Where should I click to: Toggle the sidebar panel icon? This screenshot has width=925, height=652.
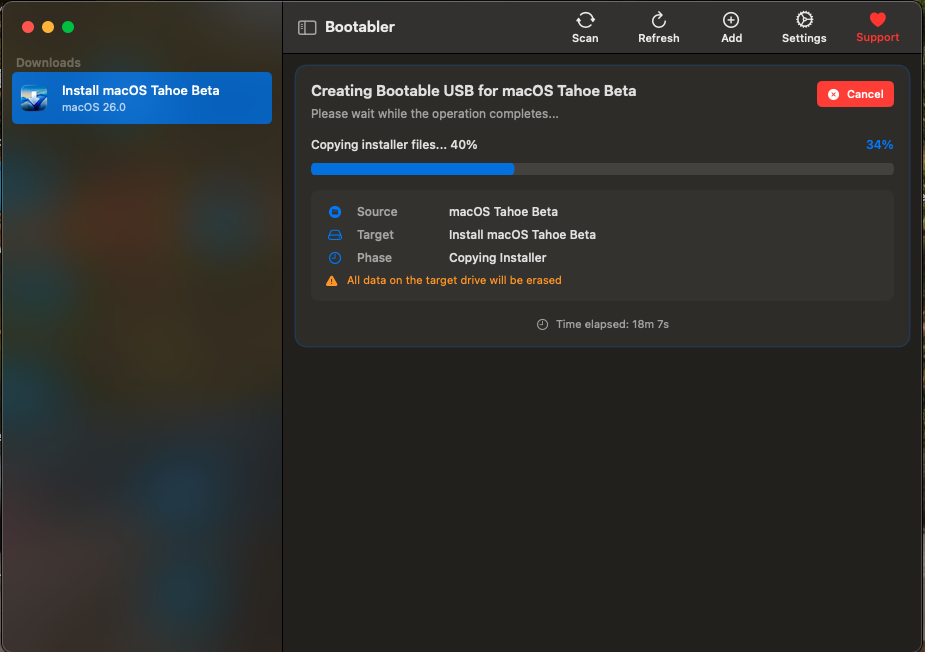(307, 27)
